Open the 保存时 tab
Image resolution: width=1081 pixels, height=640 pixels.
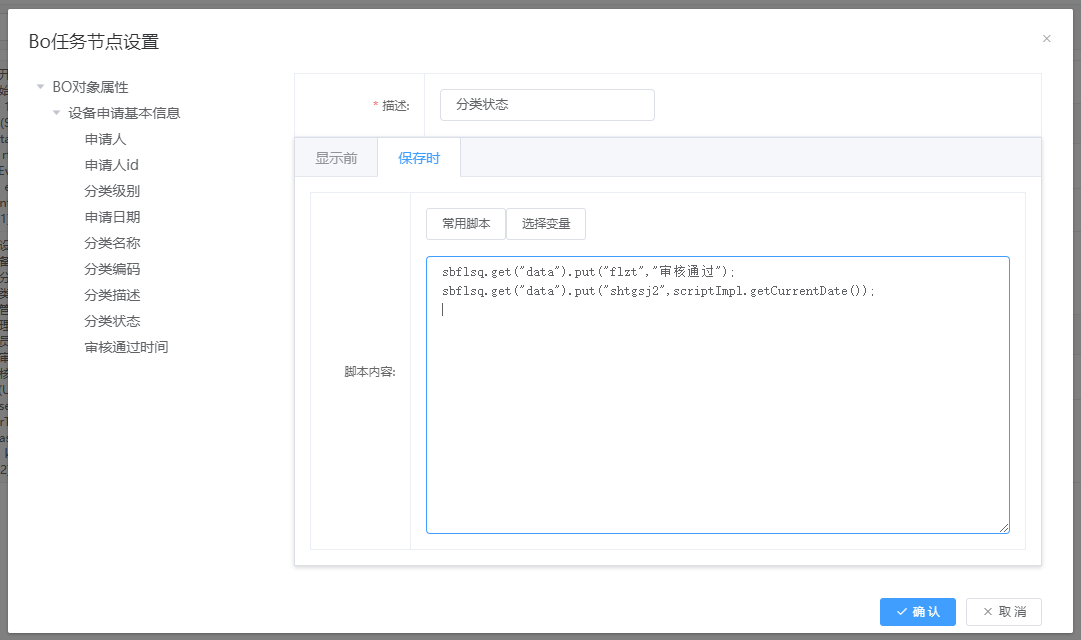pyautogui.click(x=418, y=158)
